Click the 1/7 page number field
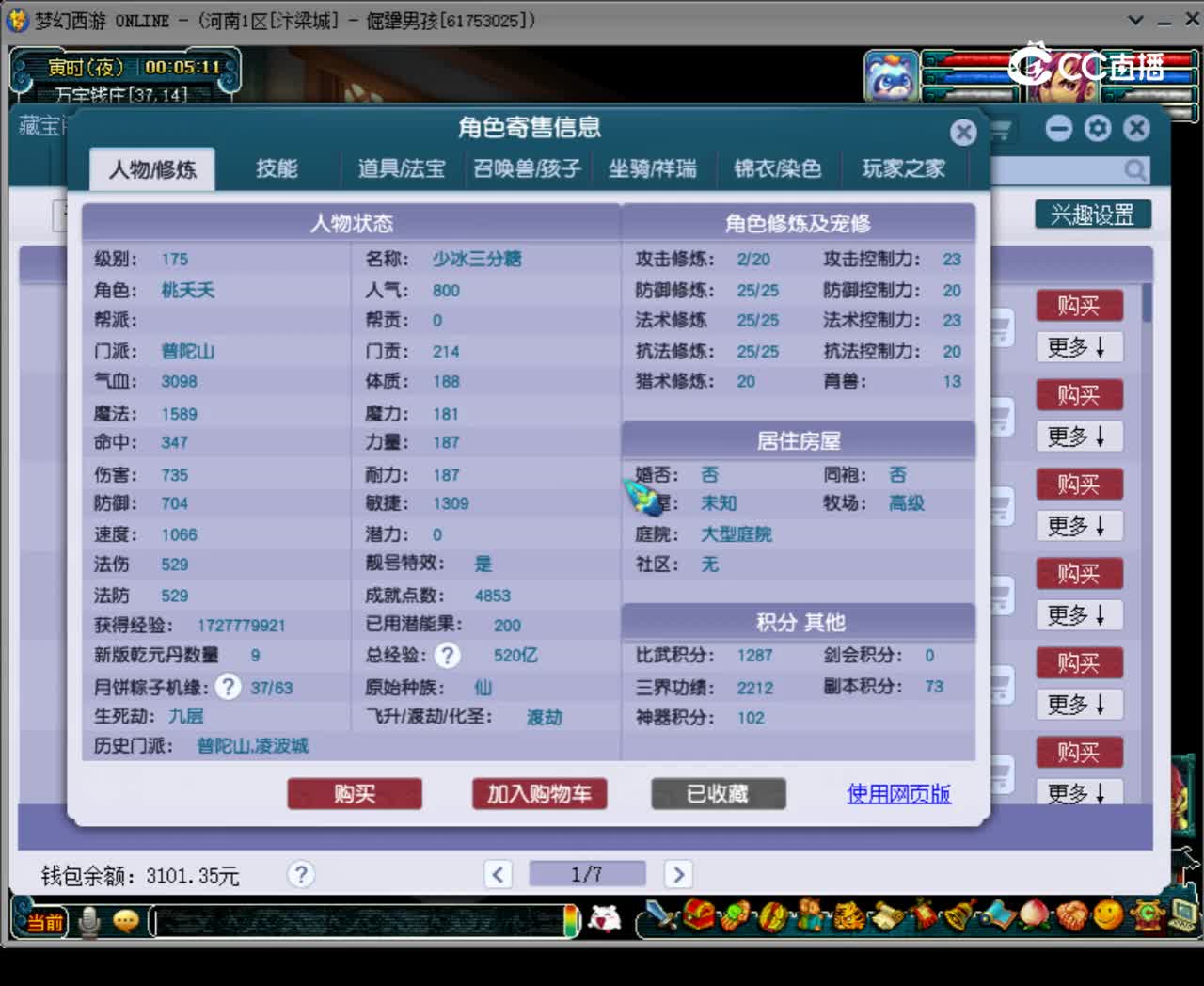1204x986 pixels. coord(587,874)
